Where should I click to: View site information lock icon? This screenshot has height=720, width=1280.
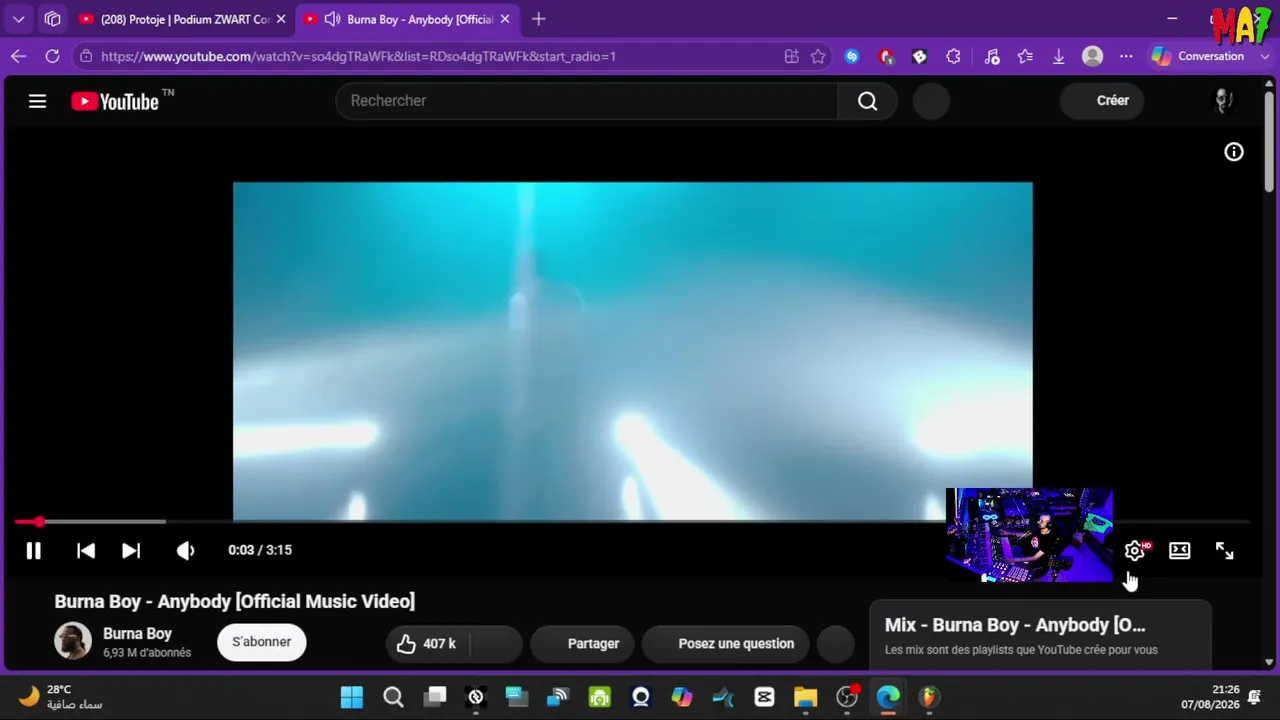(86, 57)
